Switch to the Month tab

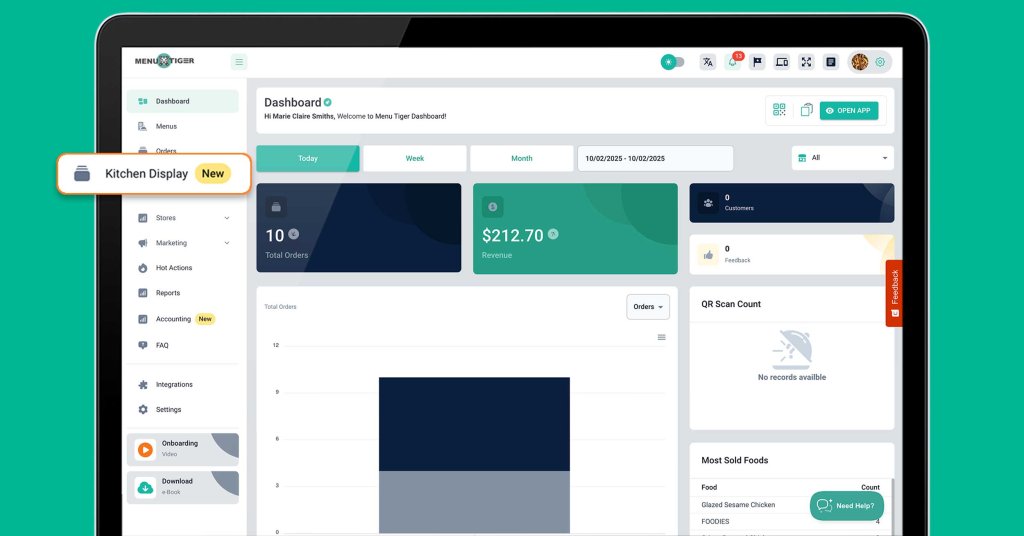click(521, 158)
